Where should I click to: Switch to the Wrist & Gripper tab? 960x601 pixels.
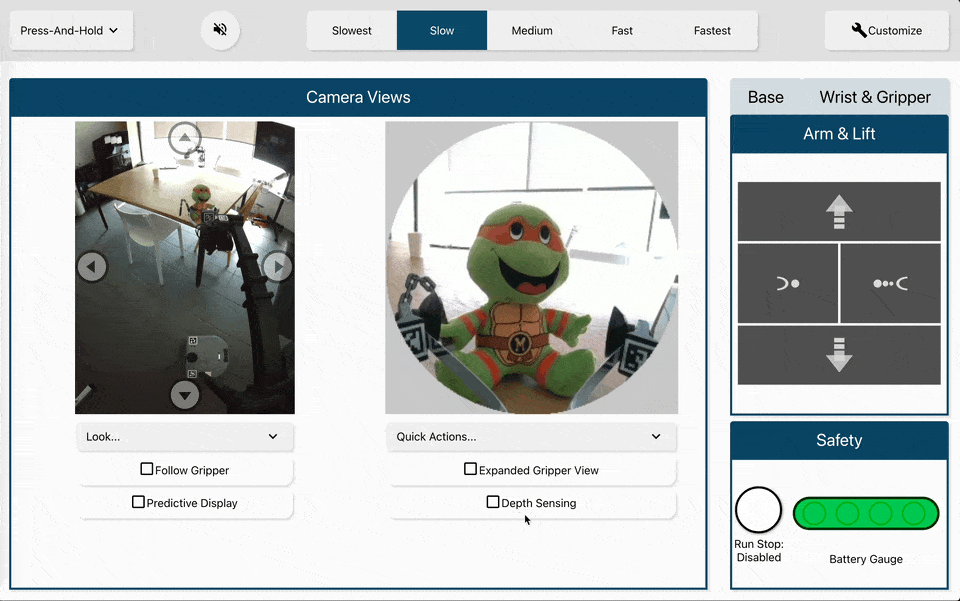click(x=875, y=97)
